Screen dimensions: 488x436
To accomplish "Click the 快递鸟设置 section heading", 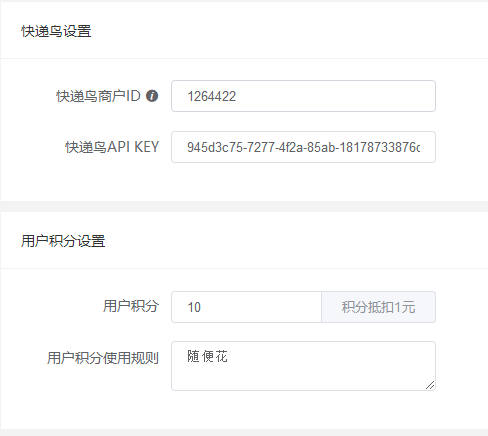I will tap(56, 31).
